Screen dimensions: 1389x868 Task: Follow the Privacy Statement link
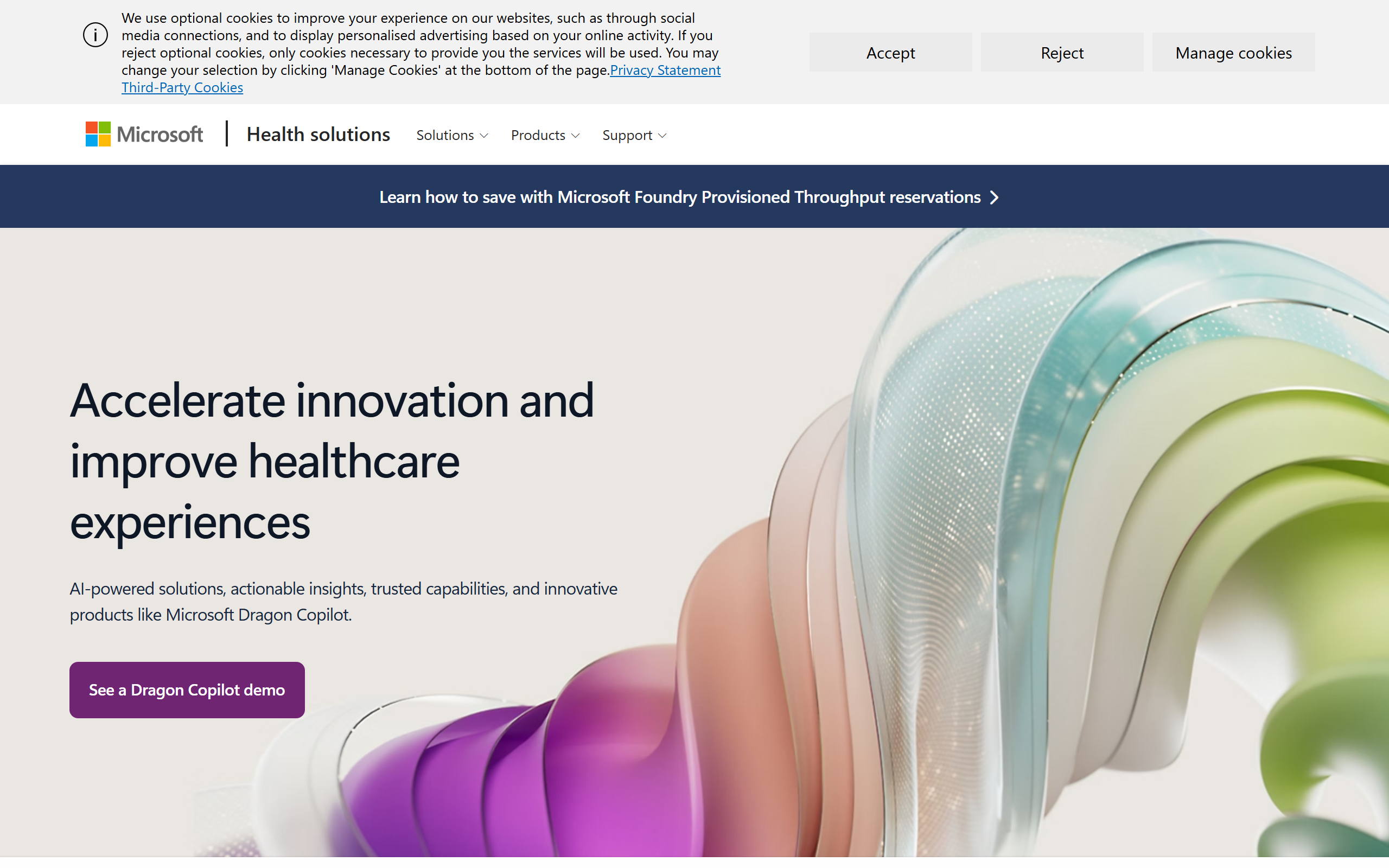(665, 70)
